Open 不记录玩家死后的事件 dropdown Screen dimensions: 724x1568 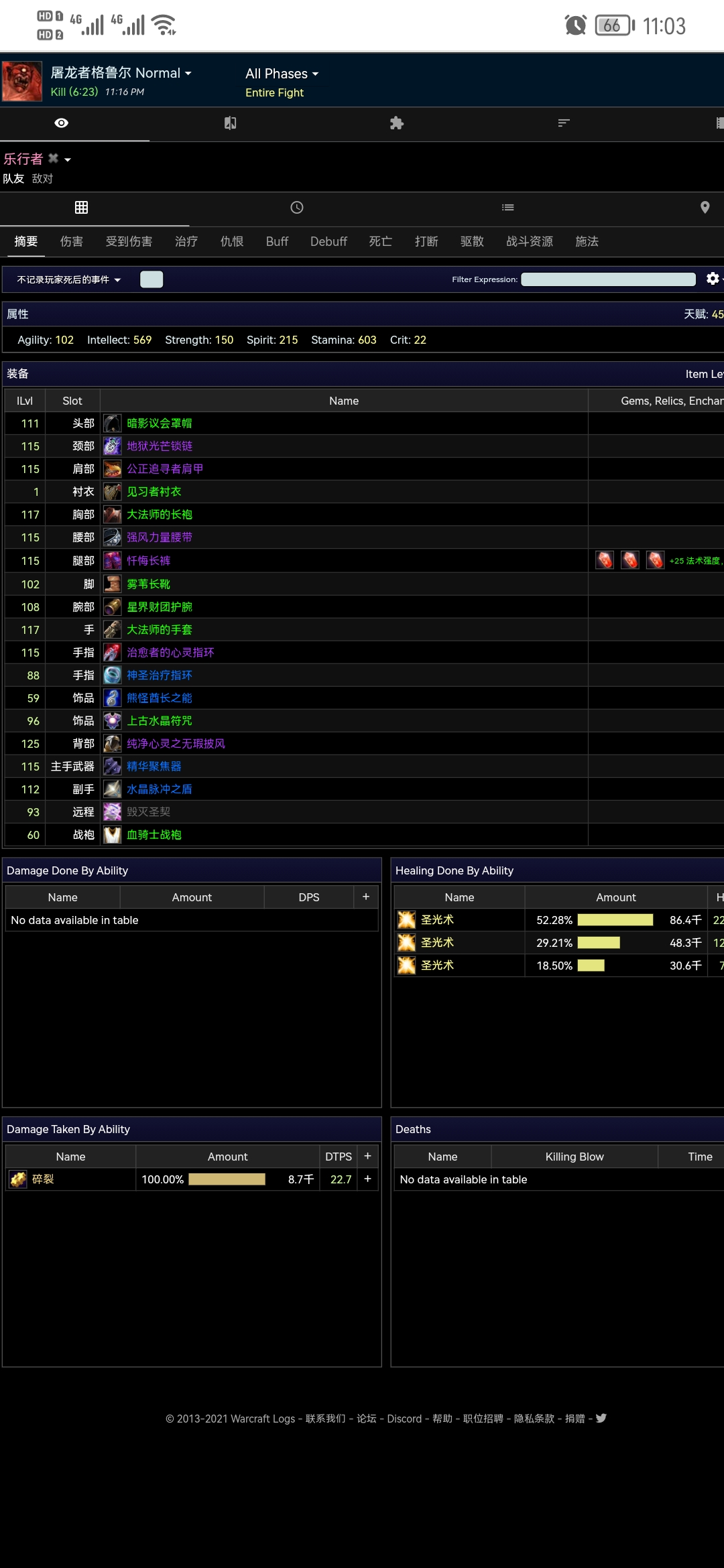tap(68, 279)
